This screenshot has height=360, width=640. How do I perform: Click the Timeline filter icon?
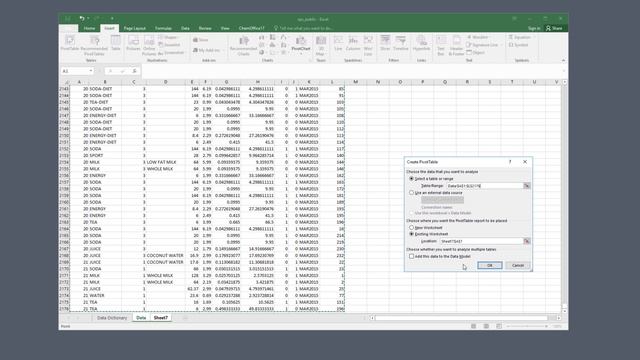tap(401, 43)
